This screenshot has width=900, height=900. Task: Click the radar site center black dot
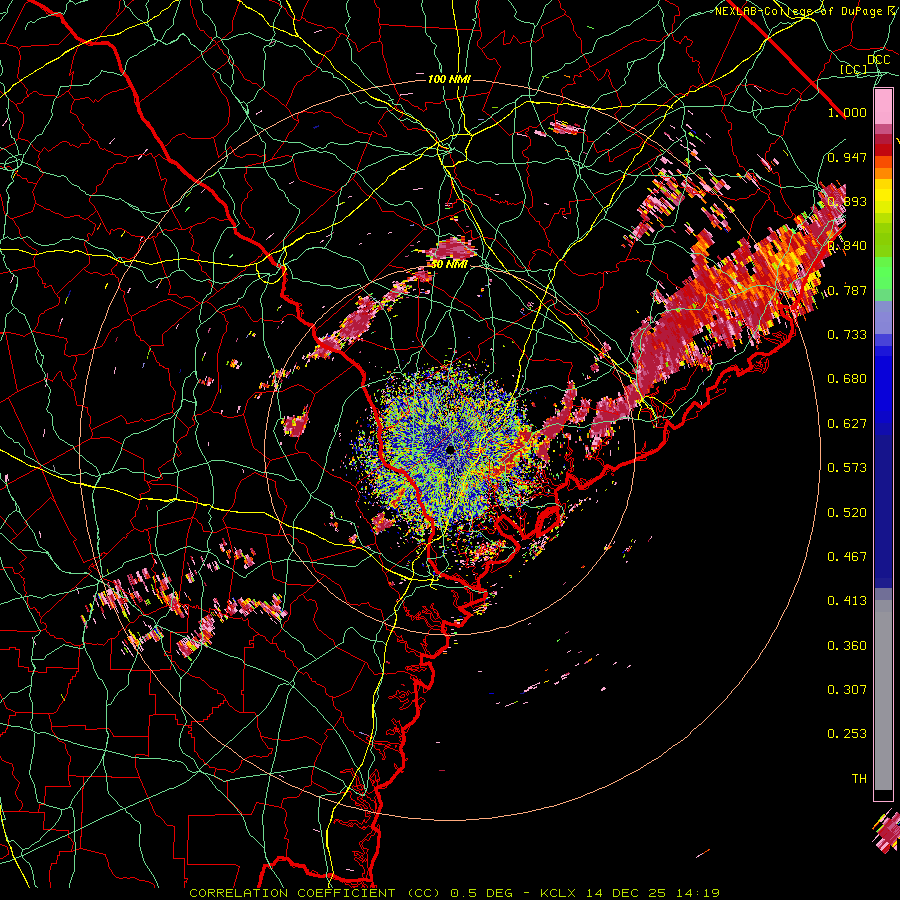pyautogui.click(x=451, y=451)
